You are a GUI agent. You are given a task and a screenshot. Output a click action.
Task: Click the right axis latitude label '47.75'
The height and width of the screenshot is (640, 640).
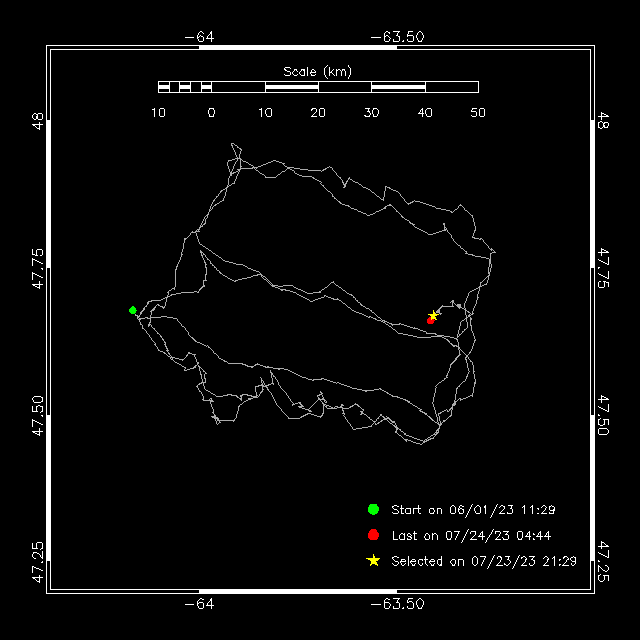[x=603, y=268]
